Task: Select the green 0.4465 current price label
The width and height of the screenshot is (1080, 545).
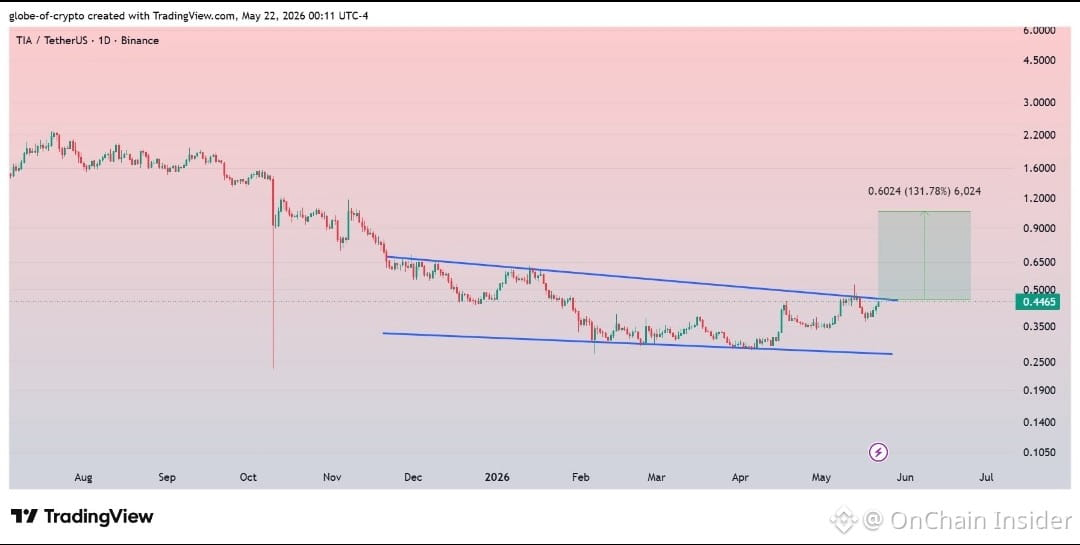Action: click(1039, 302)
